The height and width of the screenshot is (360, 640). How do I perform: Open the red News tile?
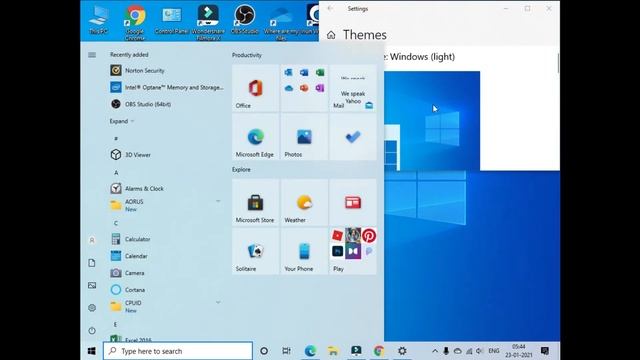(x=353, y=202)
